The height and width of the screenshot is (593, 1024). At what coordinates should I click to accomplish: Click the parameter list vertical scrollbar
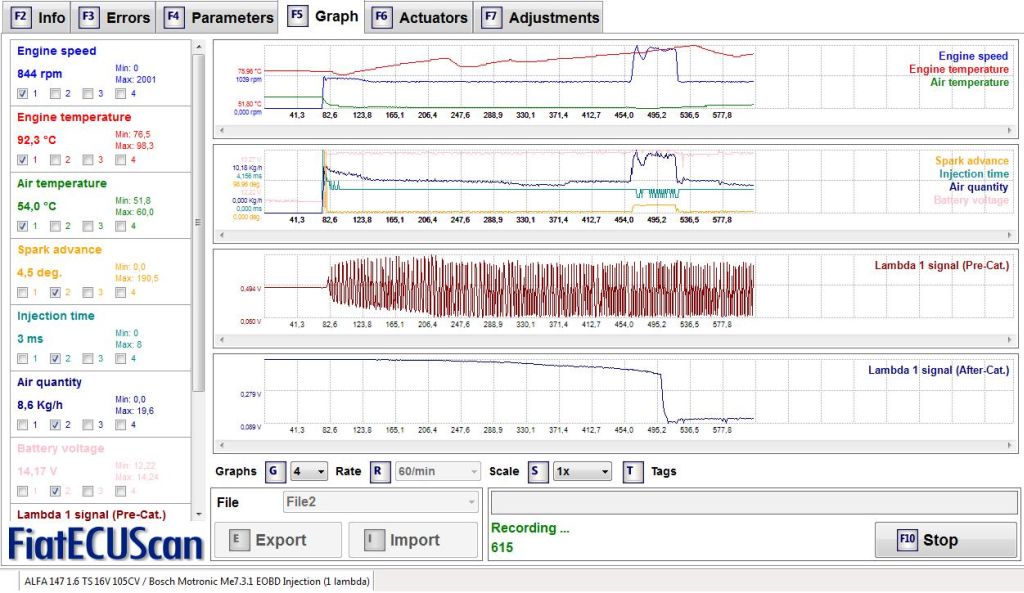coord(200,220)
